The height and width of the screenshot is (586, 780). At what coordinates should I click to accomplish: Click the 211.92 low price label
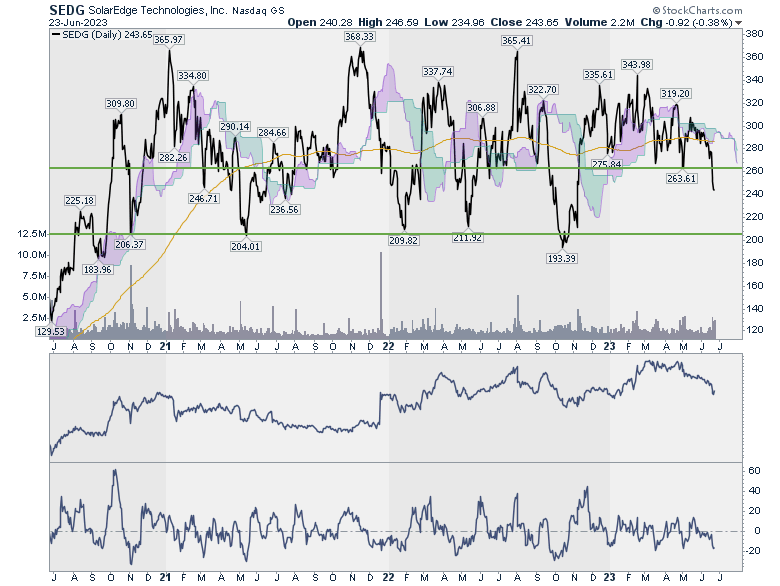tap(468, 237)
